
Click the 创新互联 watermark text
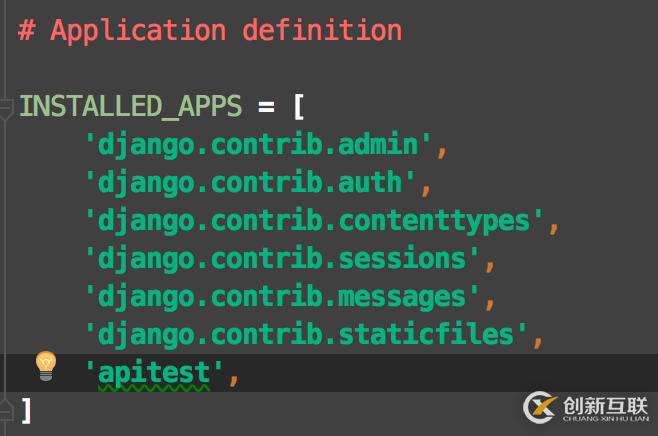coord(606,406)
